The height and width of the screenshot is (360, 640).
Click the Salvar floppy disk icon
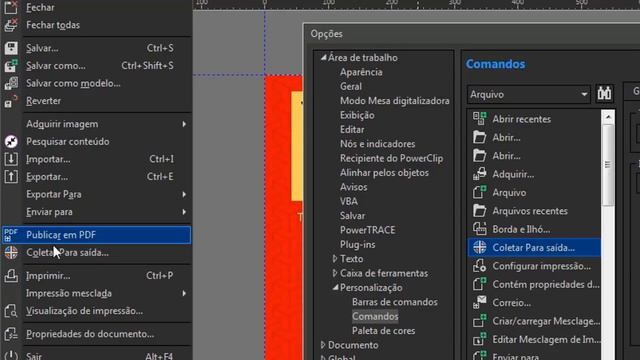tap(11, 48)
